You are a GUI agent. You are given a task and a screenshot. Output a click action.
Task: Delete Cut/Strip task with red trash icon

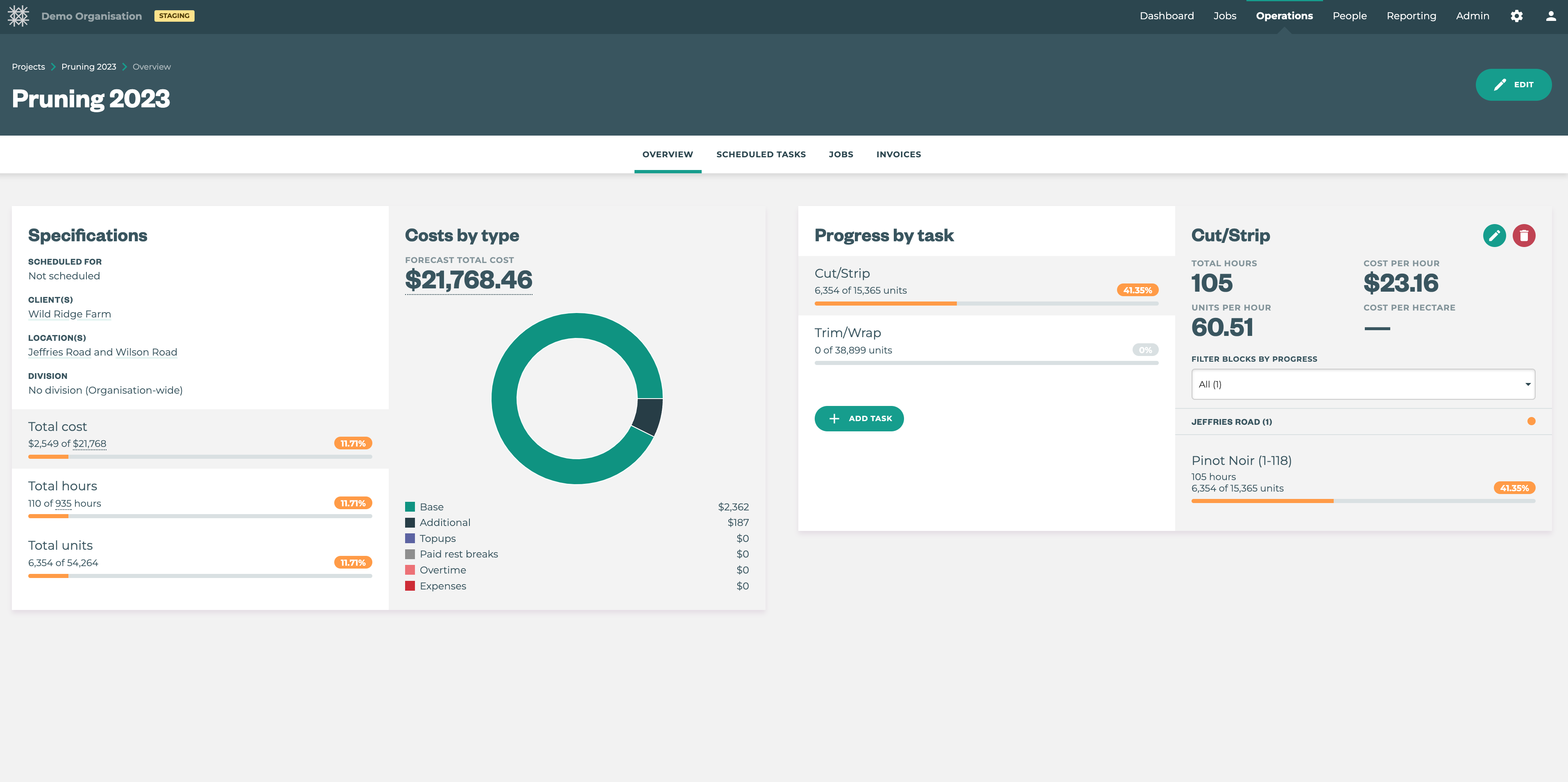1524,236
